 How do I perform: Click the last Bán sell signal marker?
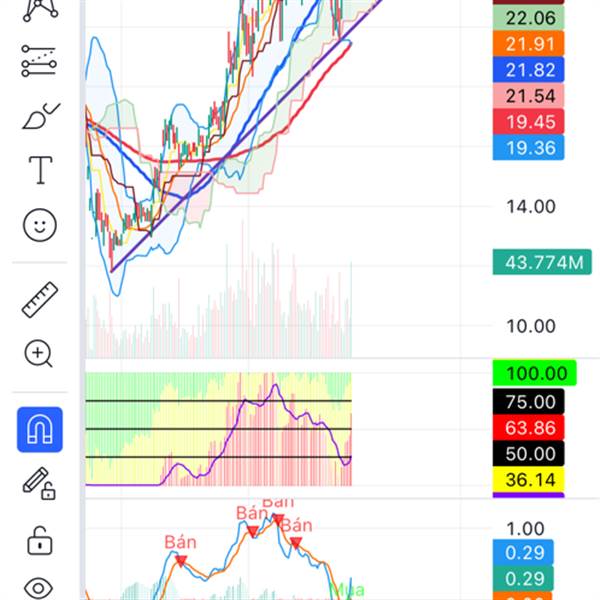296,542
